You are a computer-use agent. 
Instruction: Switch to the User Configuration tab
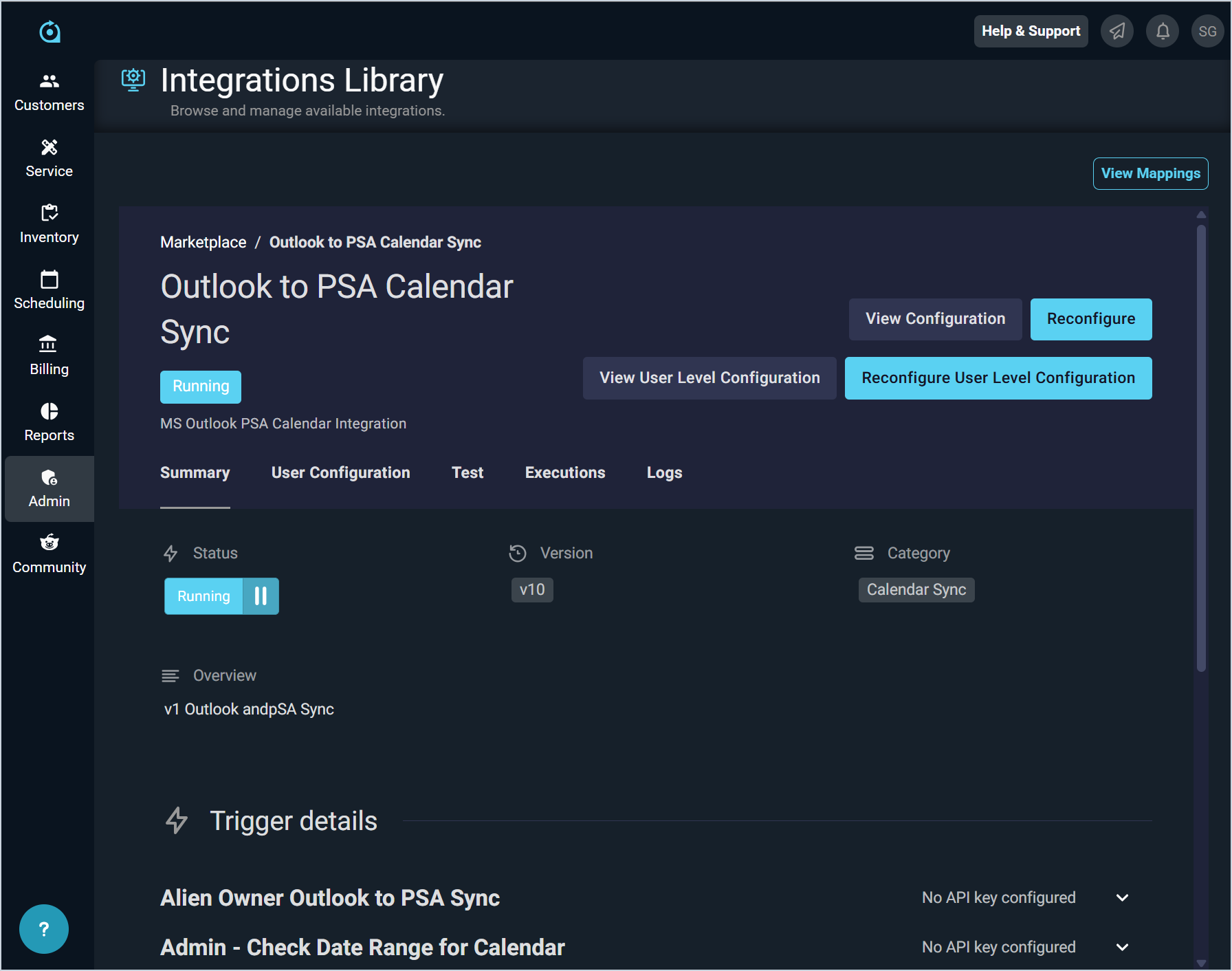[x=340, y=473]
